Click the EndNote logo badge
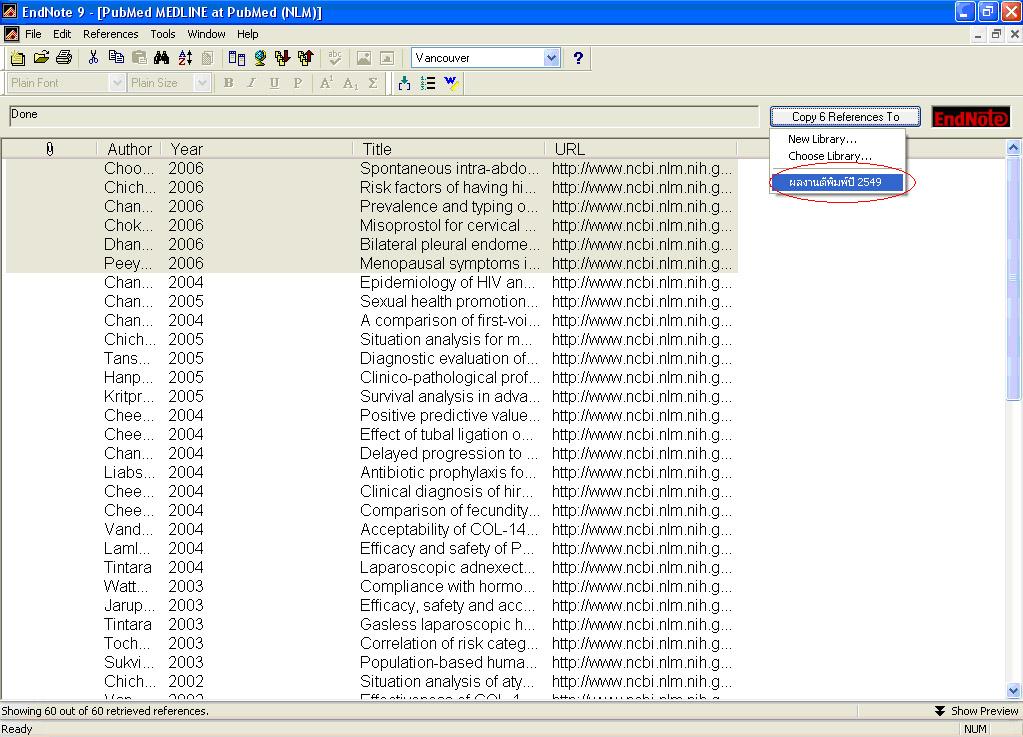Screen dimensions: 1023x737 click(971, 117)
